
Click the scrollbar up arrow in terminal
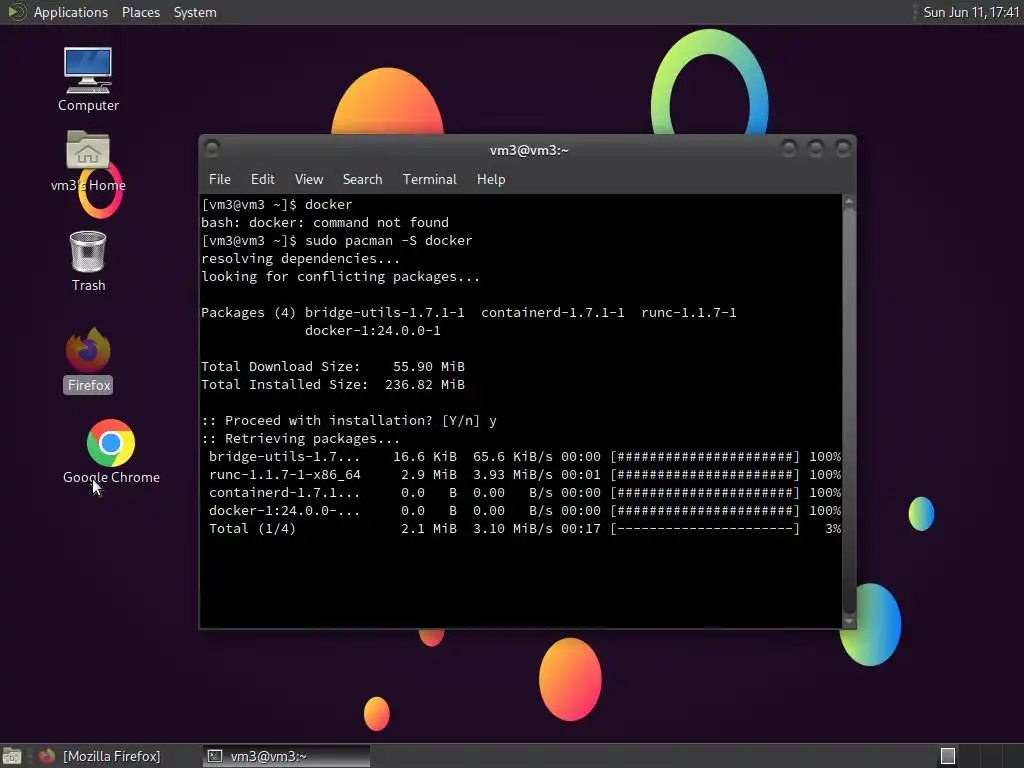click(x=849, y=202)
